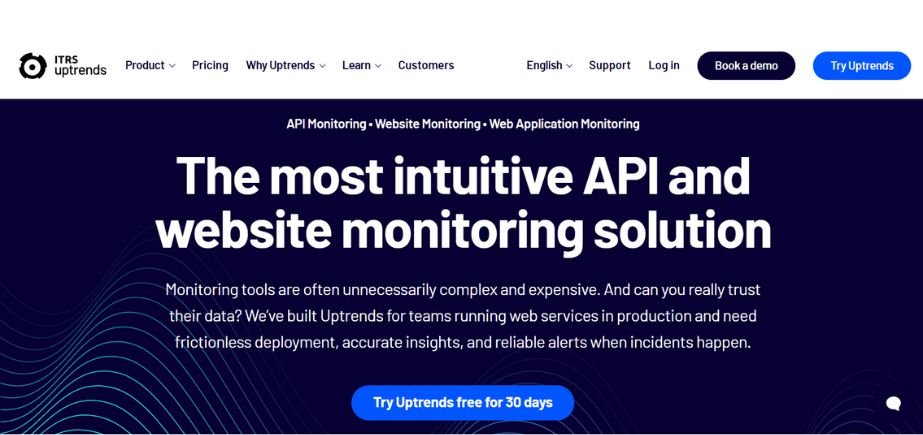Open the English language selector
This screenshot has width=923, height=435.
[549, 65]
